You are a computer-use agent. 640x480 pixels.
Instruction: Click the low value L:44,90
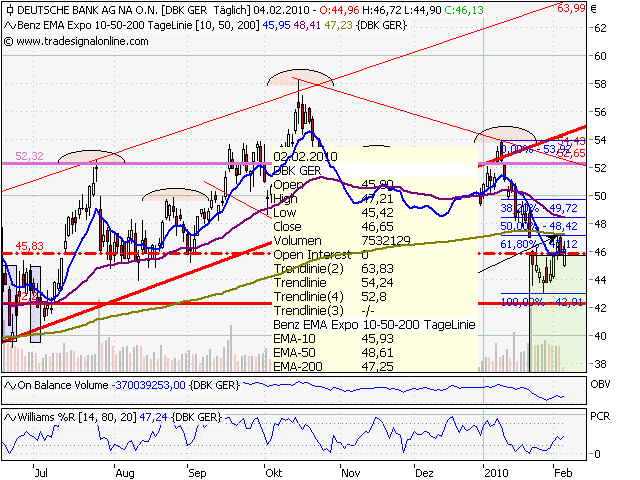point(422,10)
